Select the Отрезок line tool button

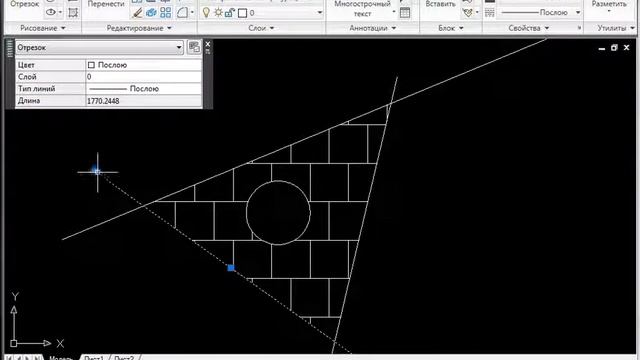point(24,4)
